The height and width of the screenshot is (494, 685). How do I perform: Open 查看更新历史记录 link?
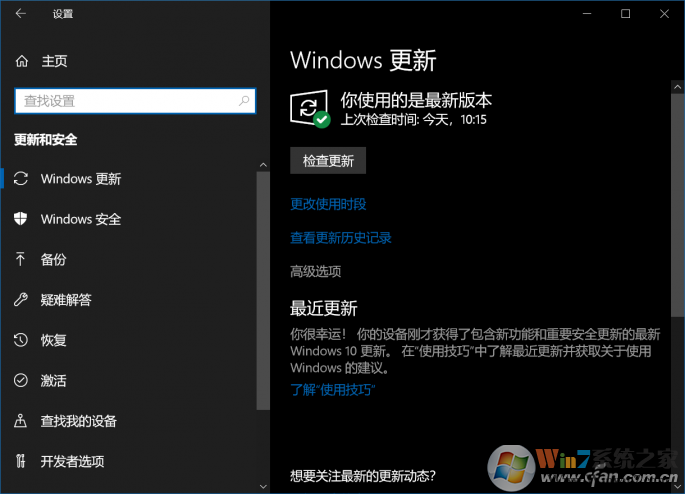click(341, 238)
